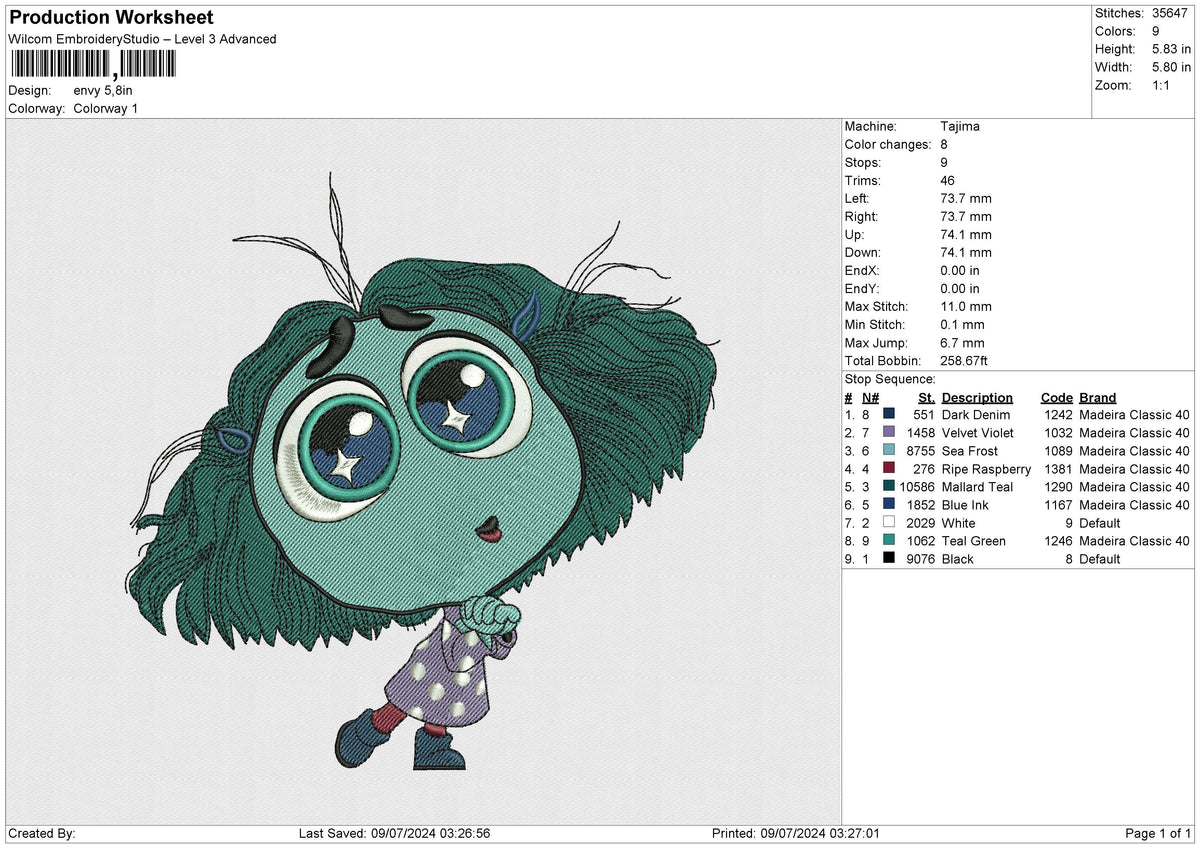
Task: Click the White thread color swatch
Action: pyautogui.click(x=889, y=523)
